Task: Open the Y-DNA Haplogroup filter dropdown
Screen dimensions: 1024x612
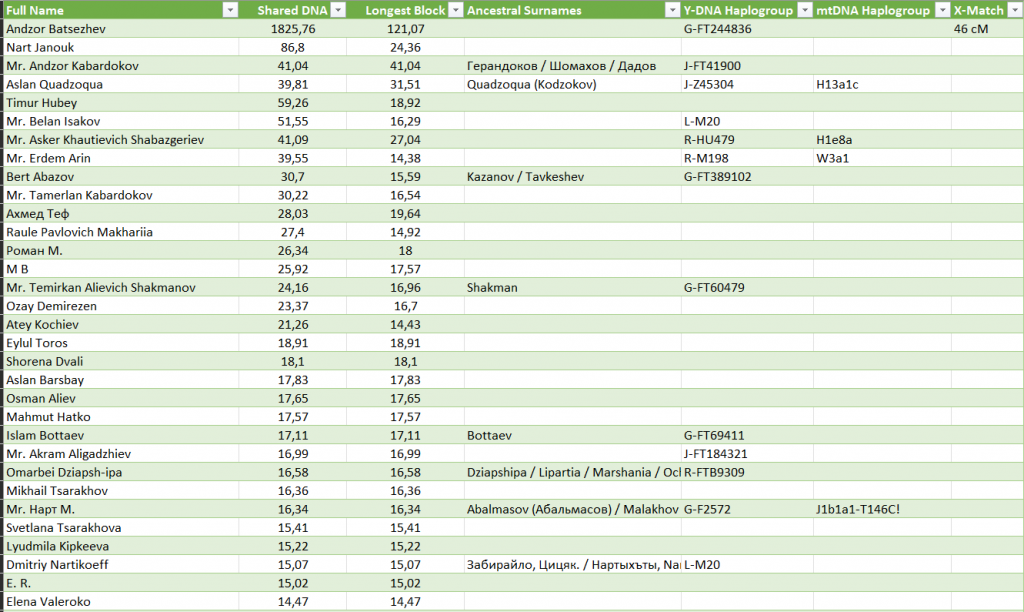Action: [802, 10]
